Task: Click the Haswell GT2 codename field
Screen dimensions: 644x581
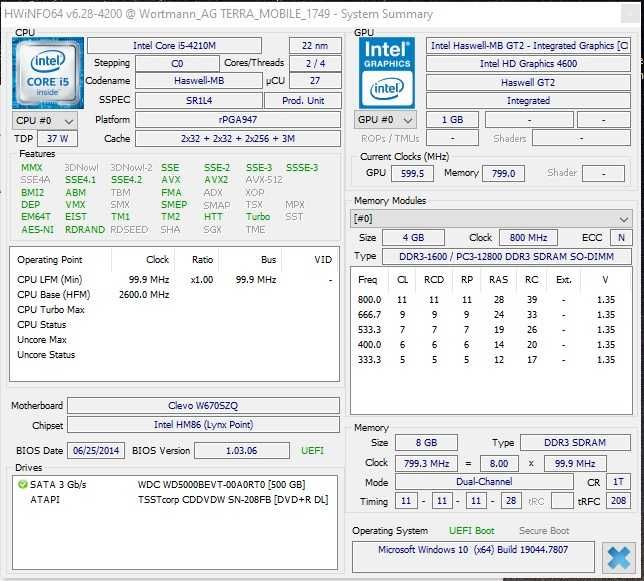Action: [x=528, y=83]
